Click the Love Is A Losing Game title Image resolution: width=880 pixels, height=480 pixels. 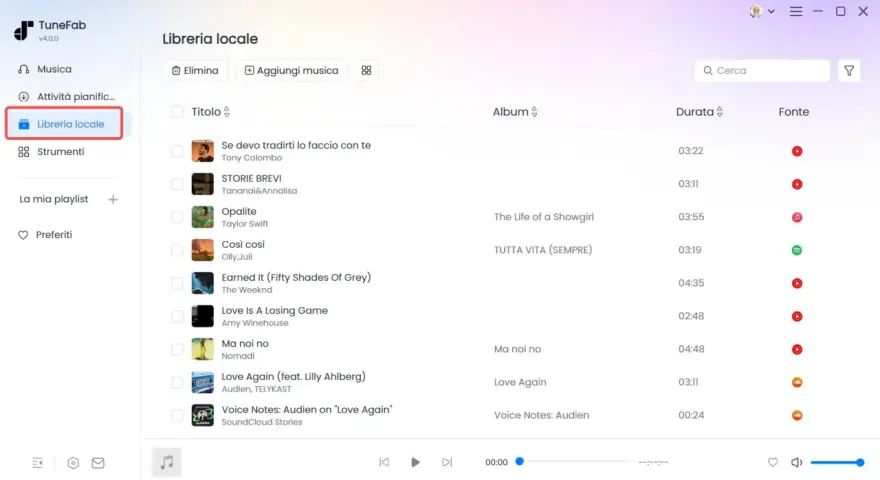(274, 310)
